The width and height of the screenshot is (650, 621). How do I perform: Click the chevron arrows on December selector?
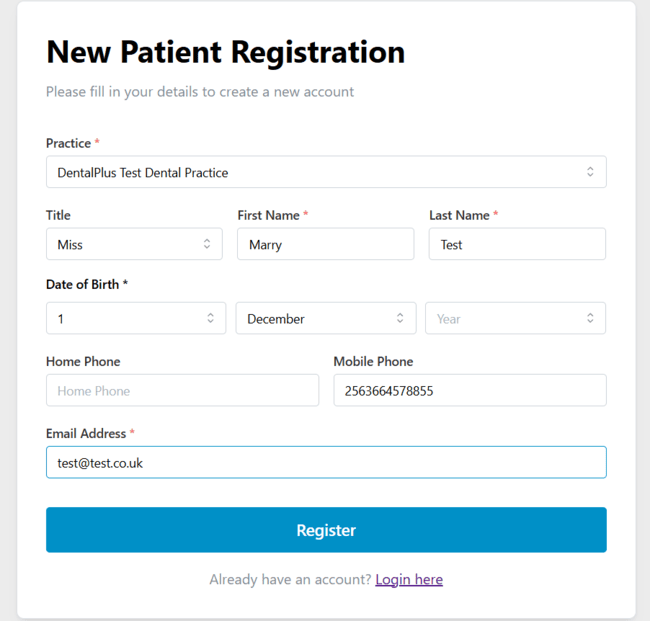pos(400,318)
